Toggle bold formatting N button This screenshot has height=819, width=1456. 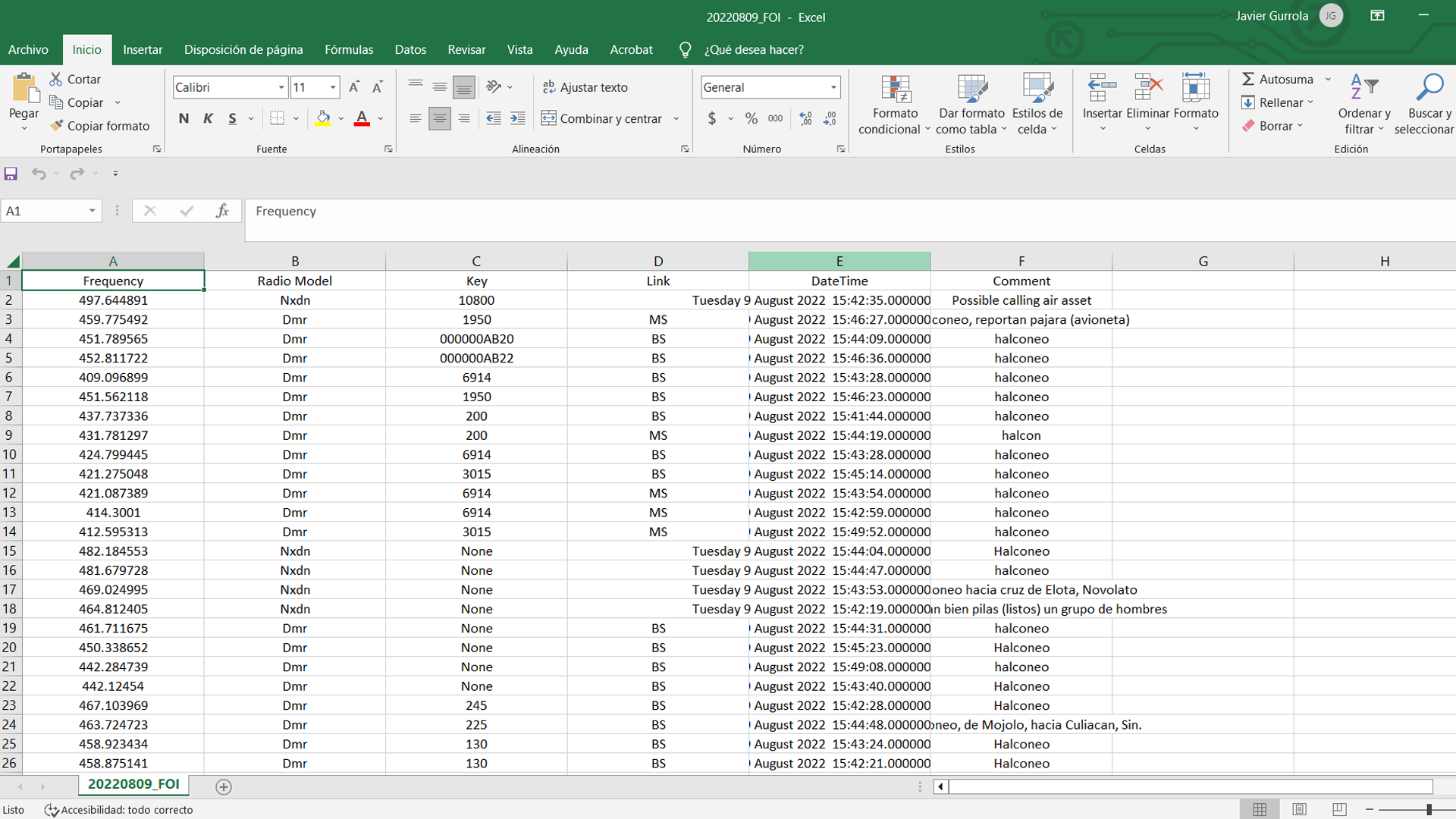click(x=184, y=118)
